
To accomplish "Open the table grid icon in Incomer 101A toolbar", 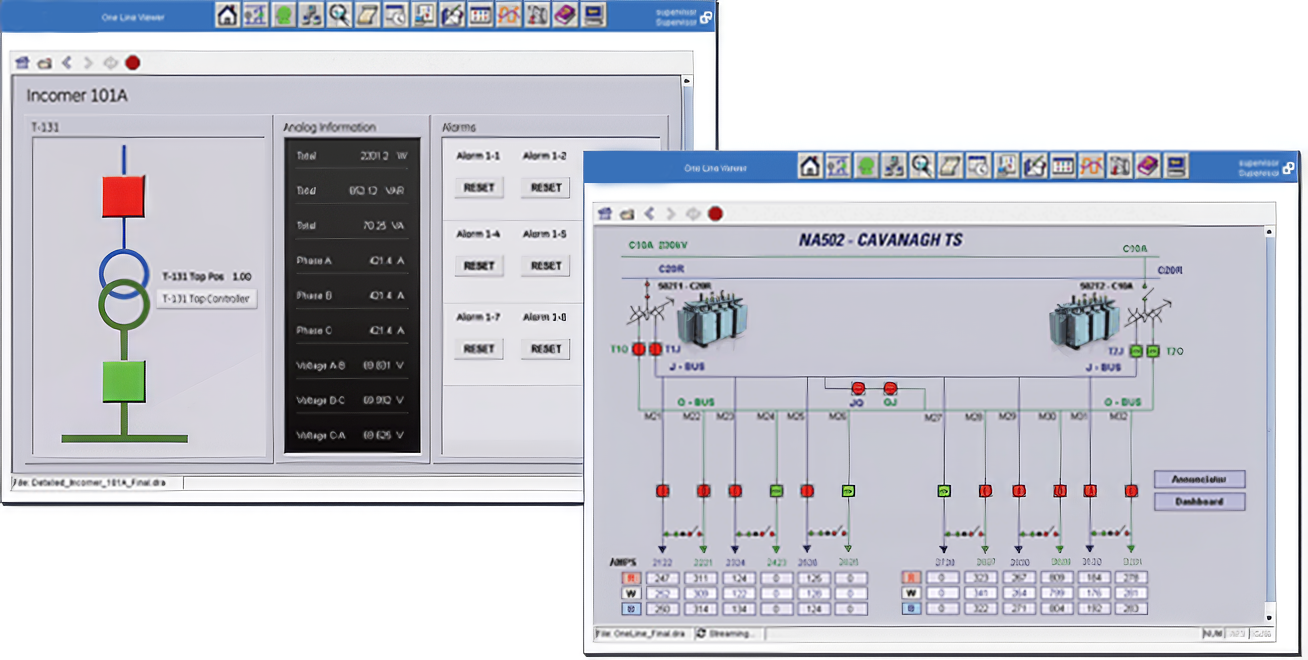I will (x=480, y=15).
